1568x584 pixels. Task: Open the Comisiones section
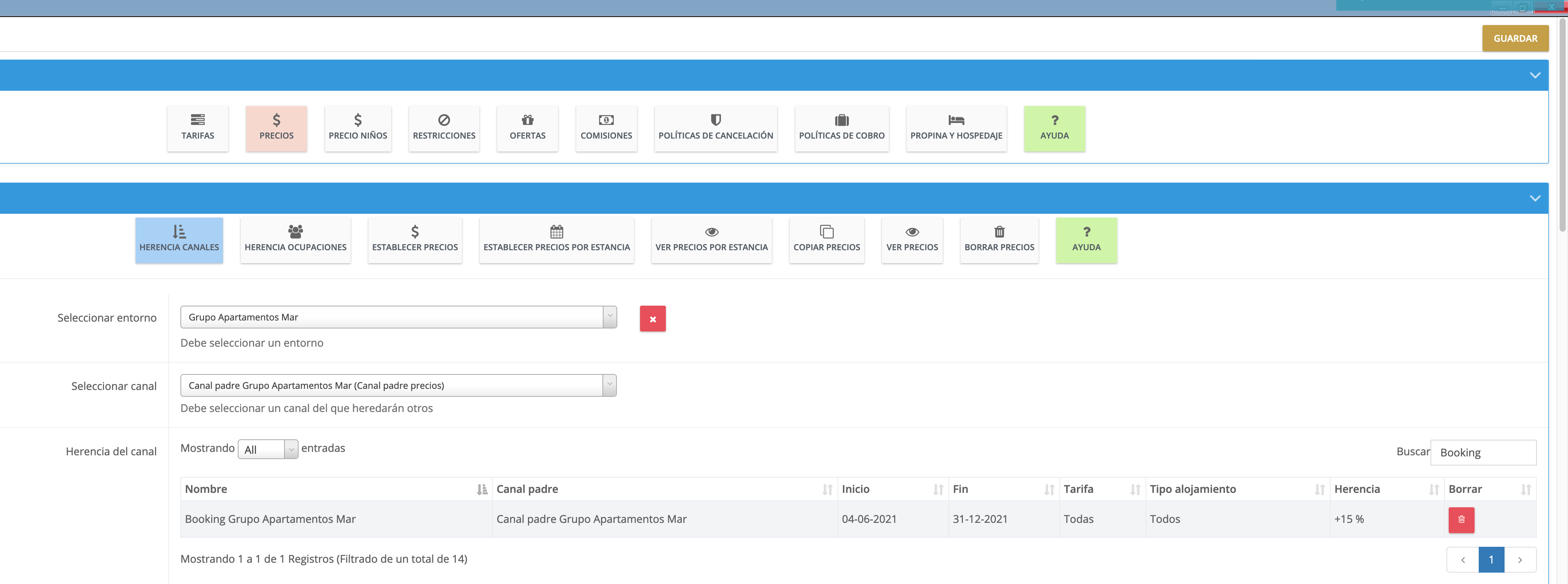point(605,128)
